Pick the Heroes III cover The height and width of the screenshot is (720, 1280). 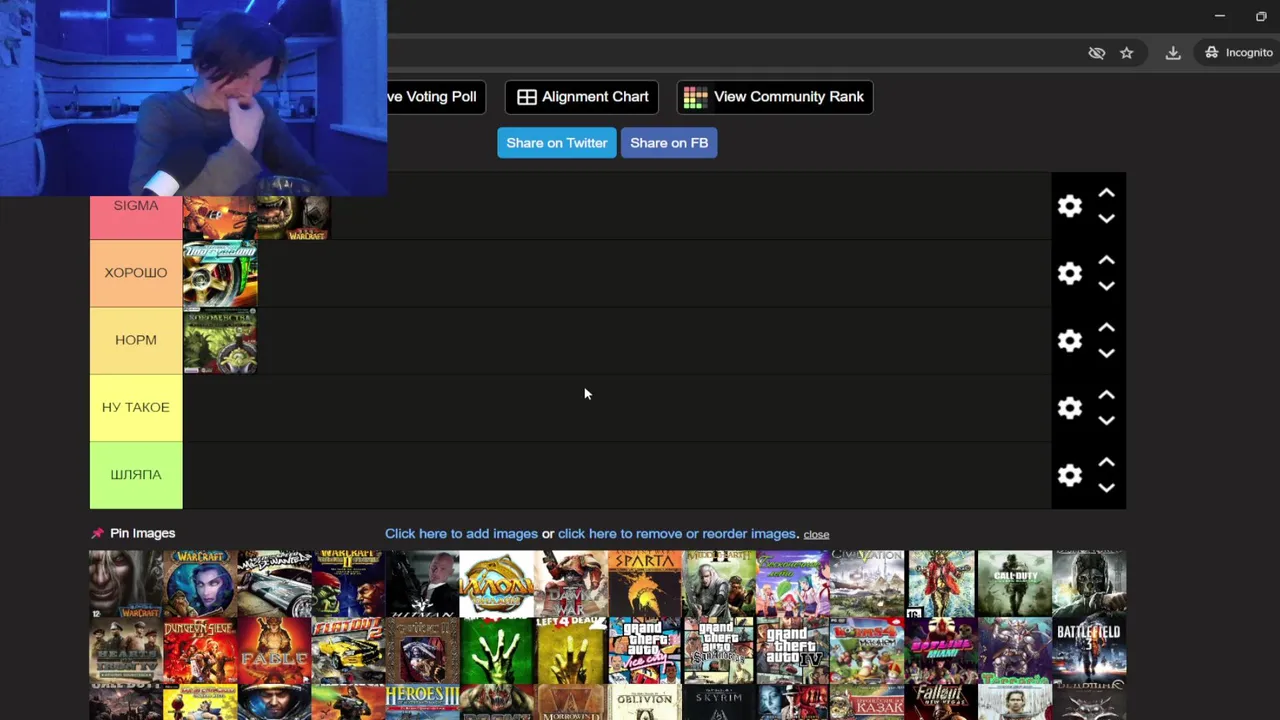pos(422,702)
